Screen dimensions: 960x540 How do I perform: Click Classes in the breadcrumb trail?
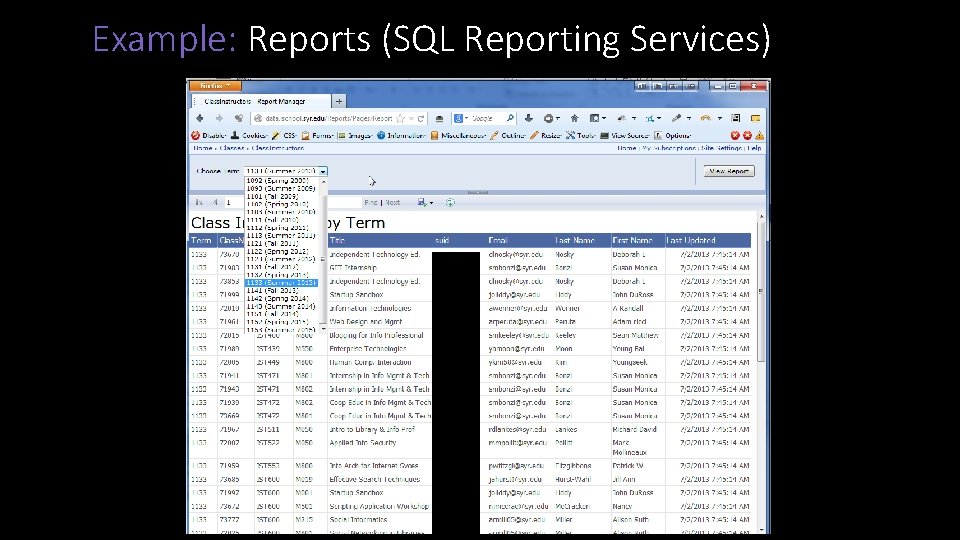click(231, 148)
